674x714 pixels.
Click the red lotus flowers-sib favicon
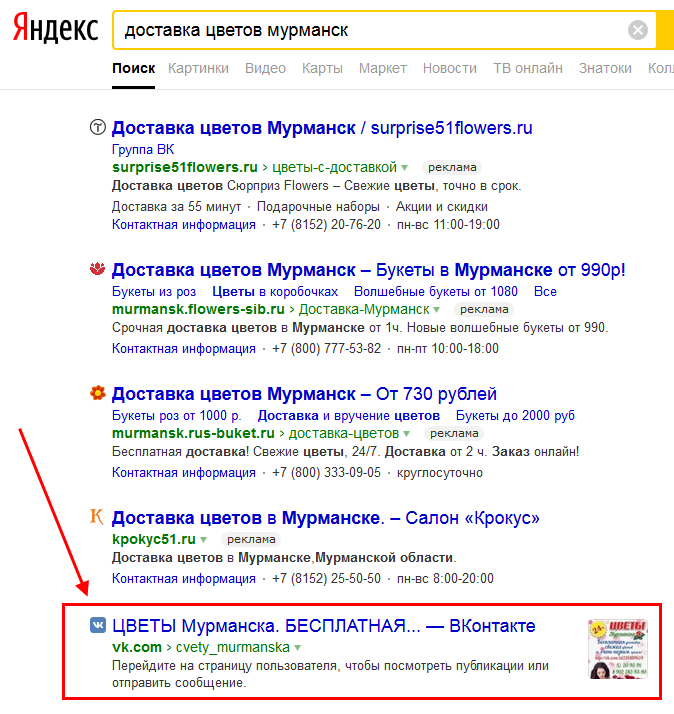pos(97,269)
